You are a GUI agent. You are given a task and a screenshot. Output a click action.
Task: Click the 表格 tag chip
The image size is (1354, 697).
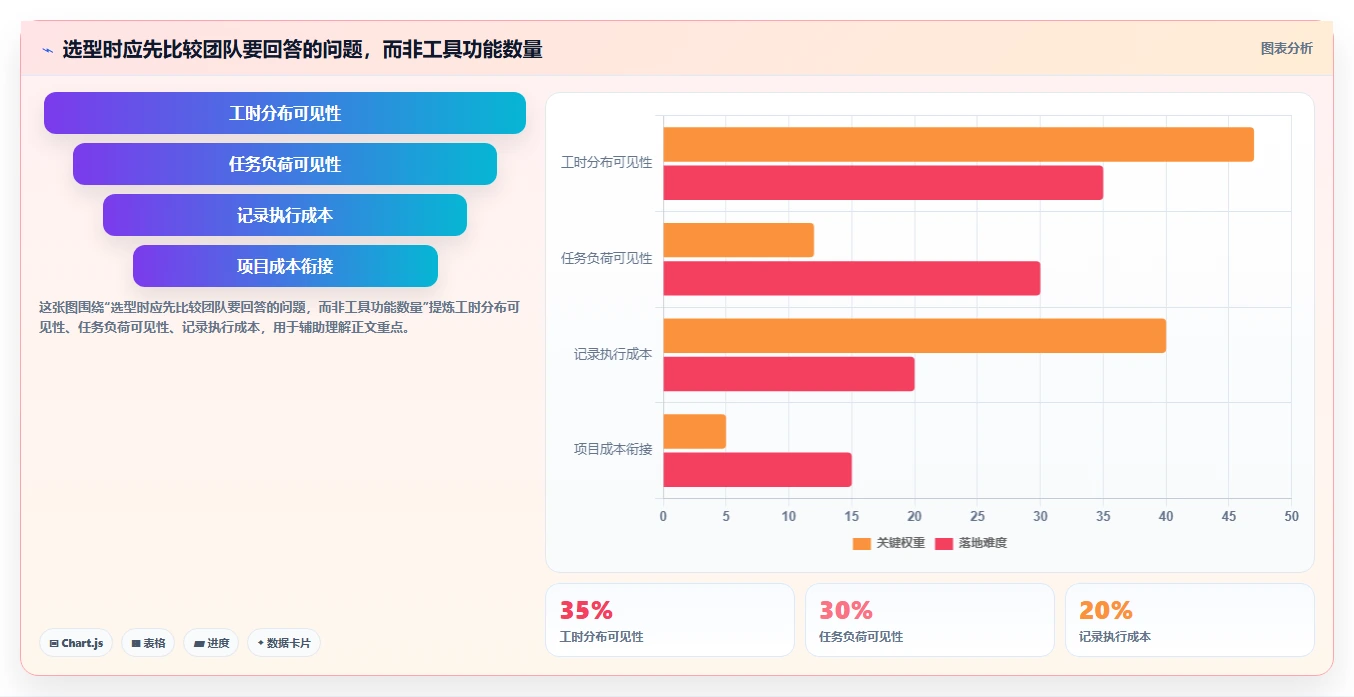click(x=148, y=643)
